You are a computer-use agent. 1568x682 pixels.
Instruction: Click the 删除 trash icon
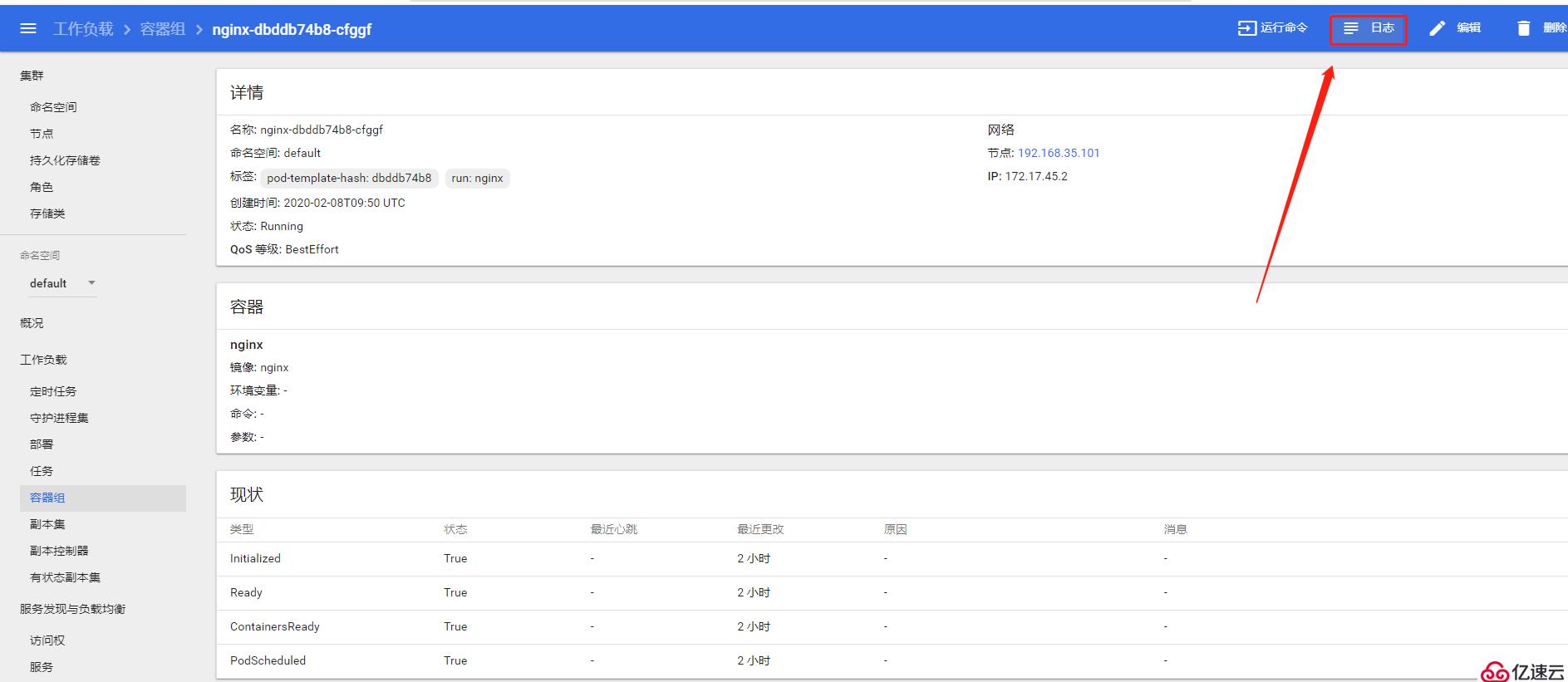[x=1523, y=28]
